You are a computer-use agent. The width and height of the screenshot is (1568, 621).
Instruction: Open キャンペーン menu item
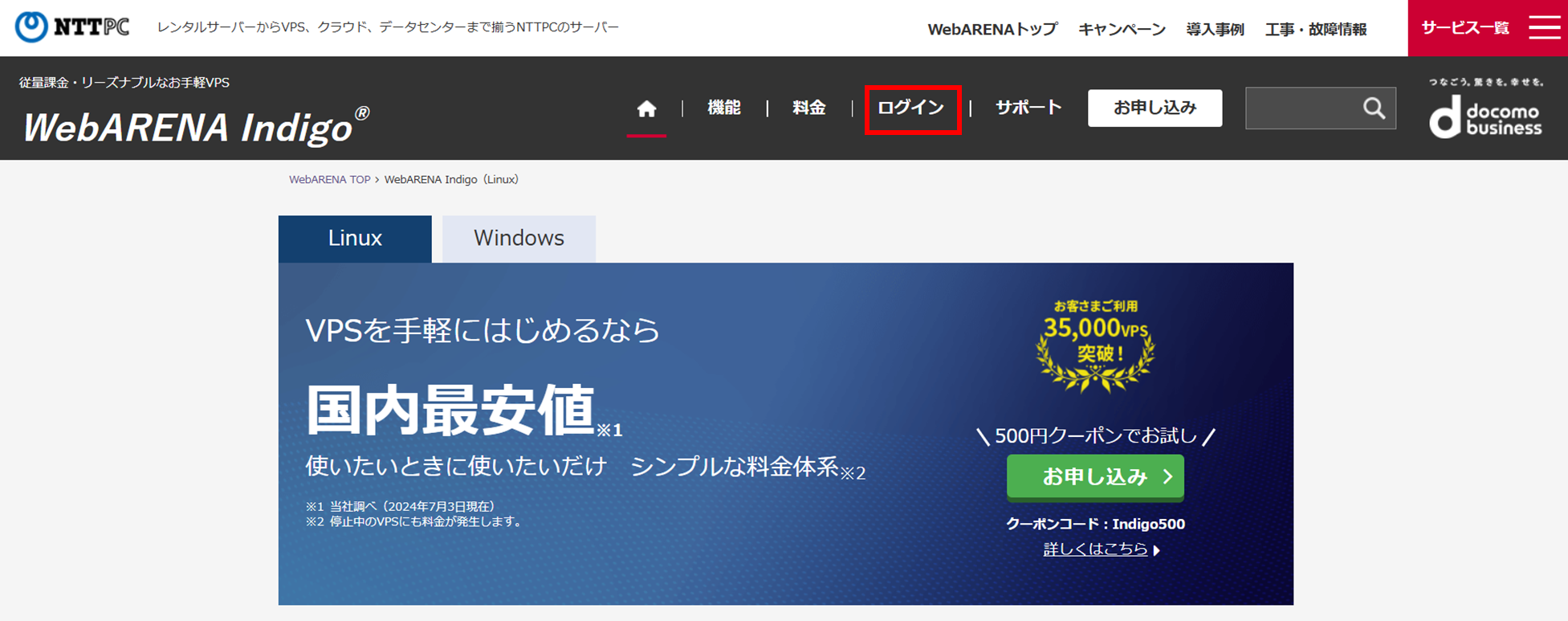coord(1122,30)
